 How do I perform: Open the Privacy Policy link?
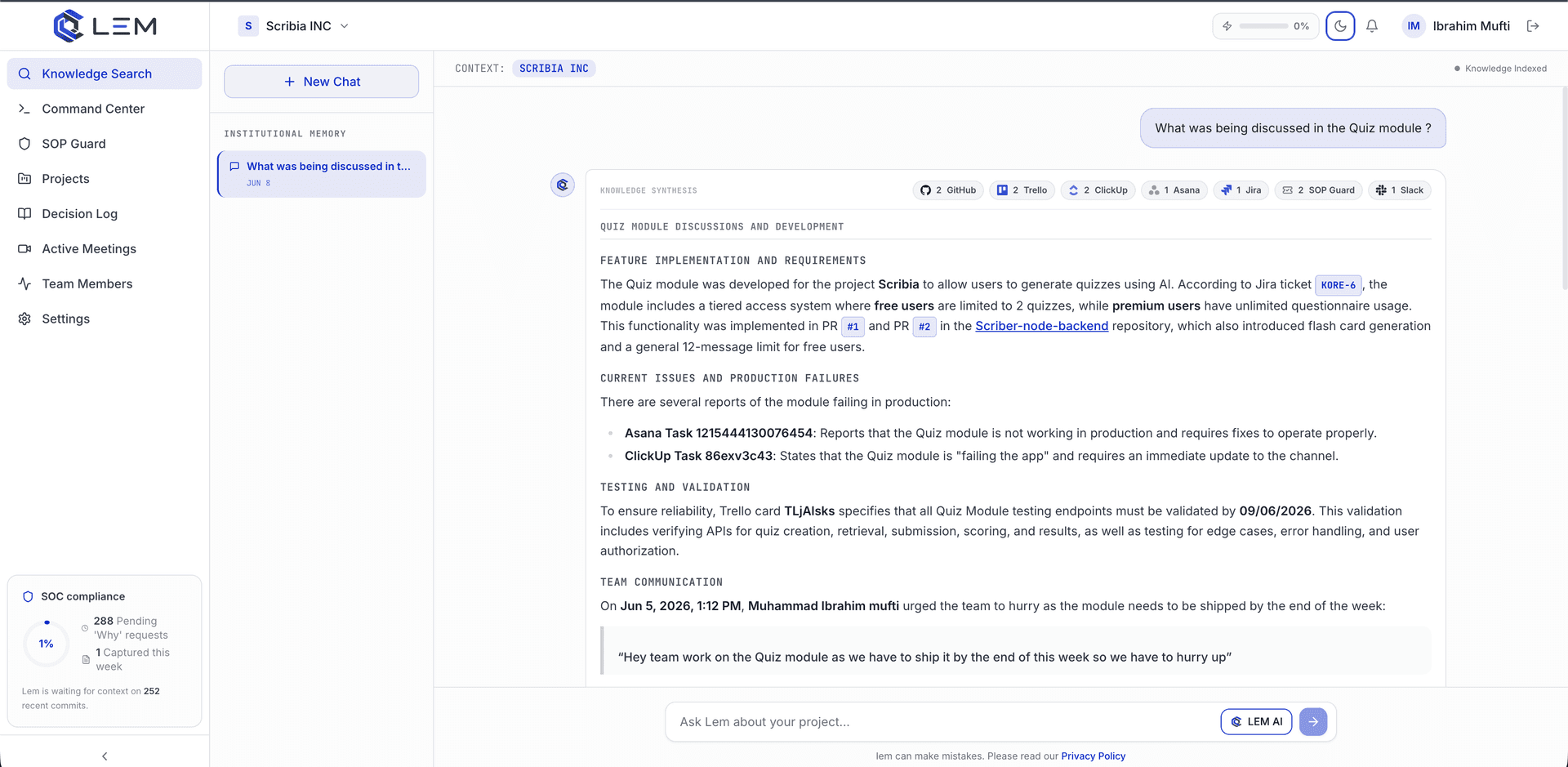[1093, 756]
